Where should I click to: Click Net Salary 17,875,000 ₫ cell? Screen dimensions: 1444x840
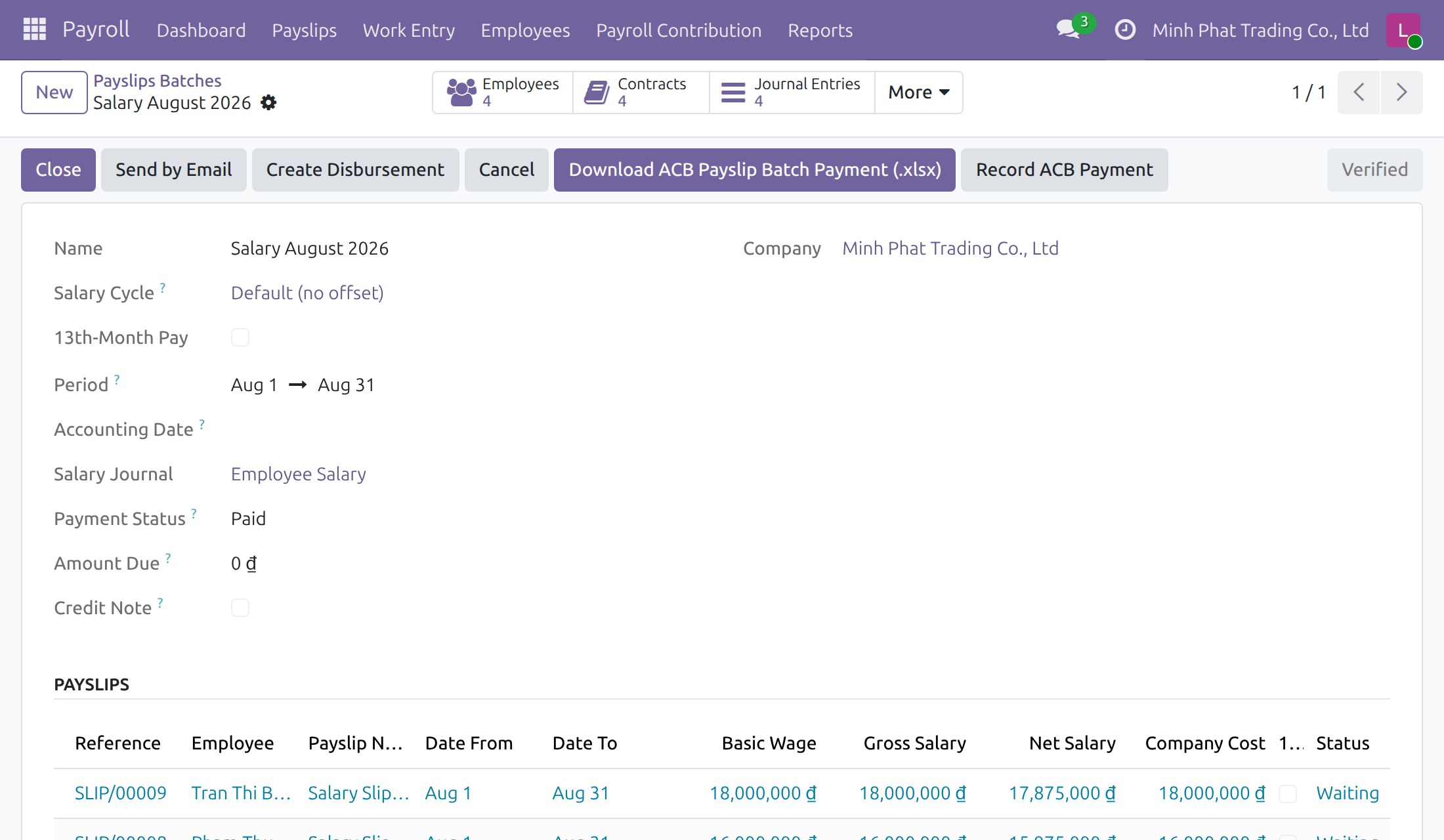tap(1062, 793)
